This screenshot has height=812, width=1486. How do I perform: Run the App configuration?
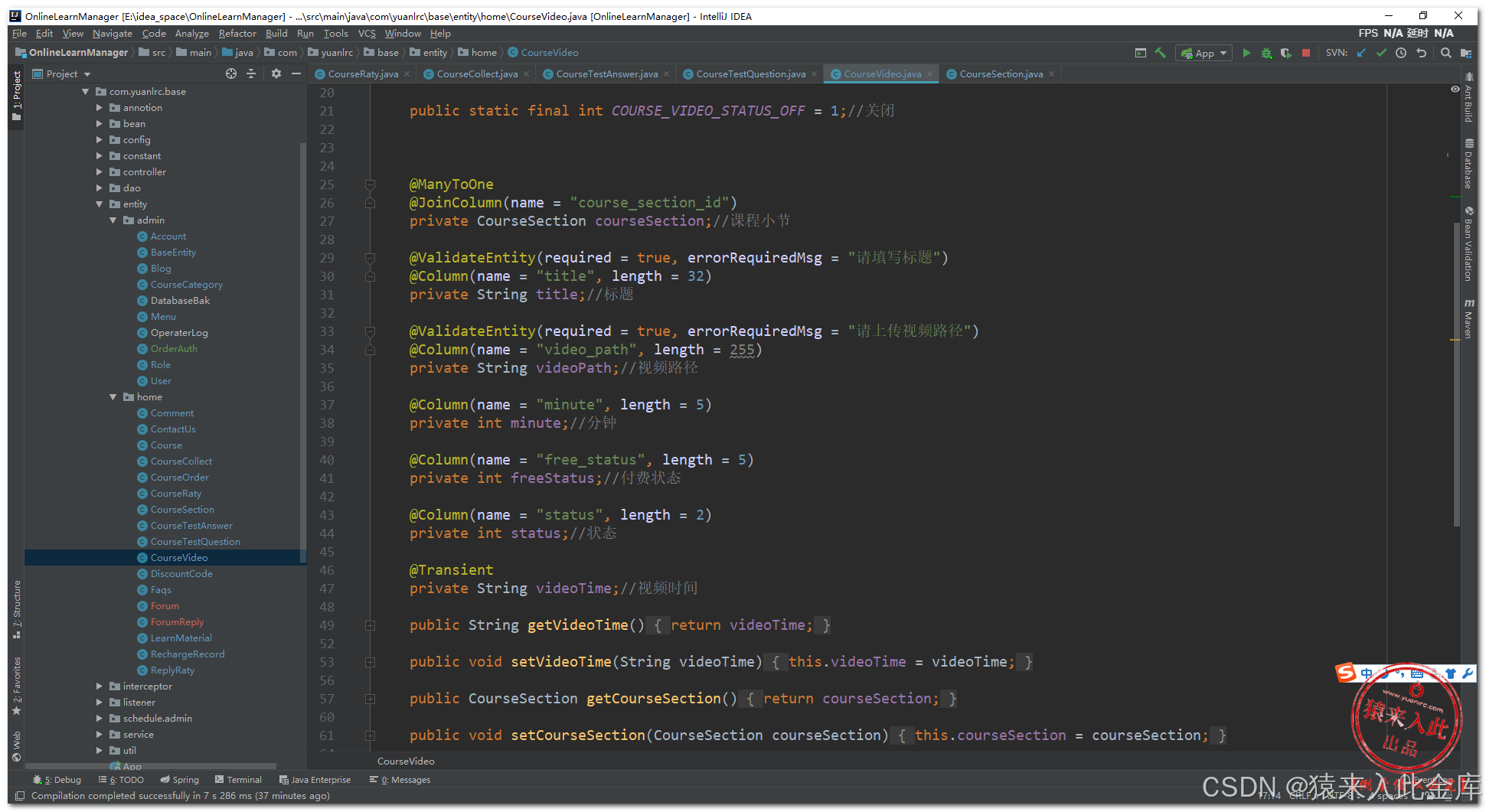tap(1246, 53)
